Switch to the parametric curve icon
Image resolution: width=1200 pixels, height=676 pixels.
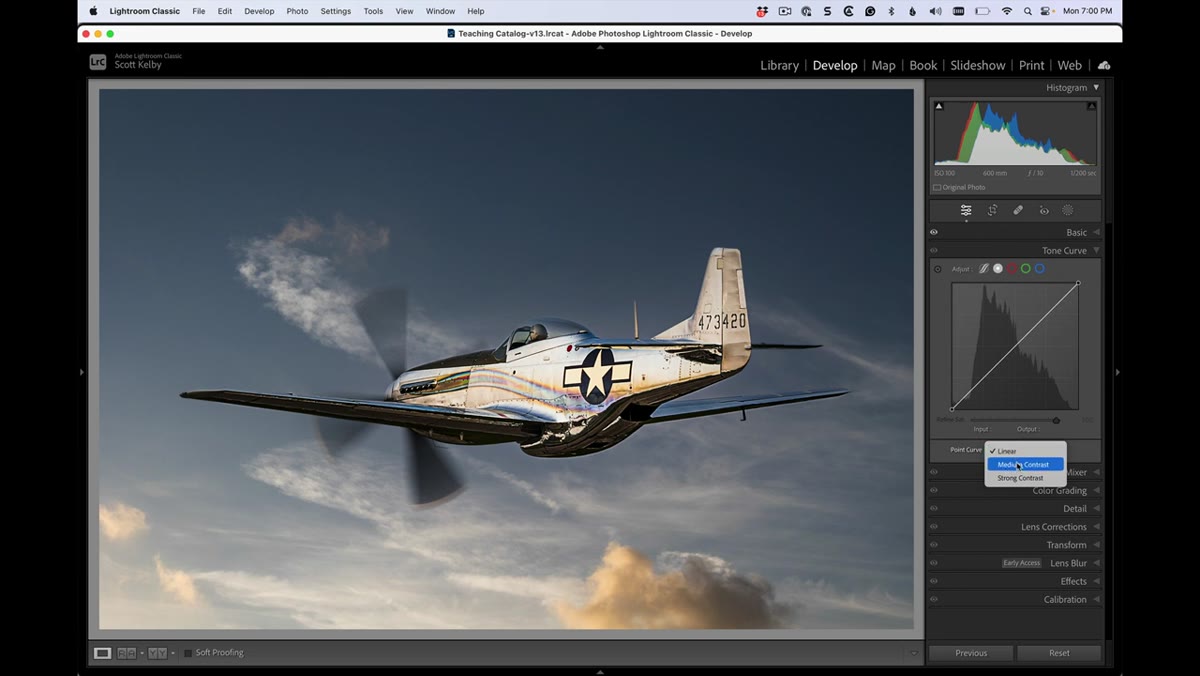(984, 269)
